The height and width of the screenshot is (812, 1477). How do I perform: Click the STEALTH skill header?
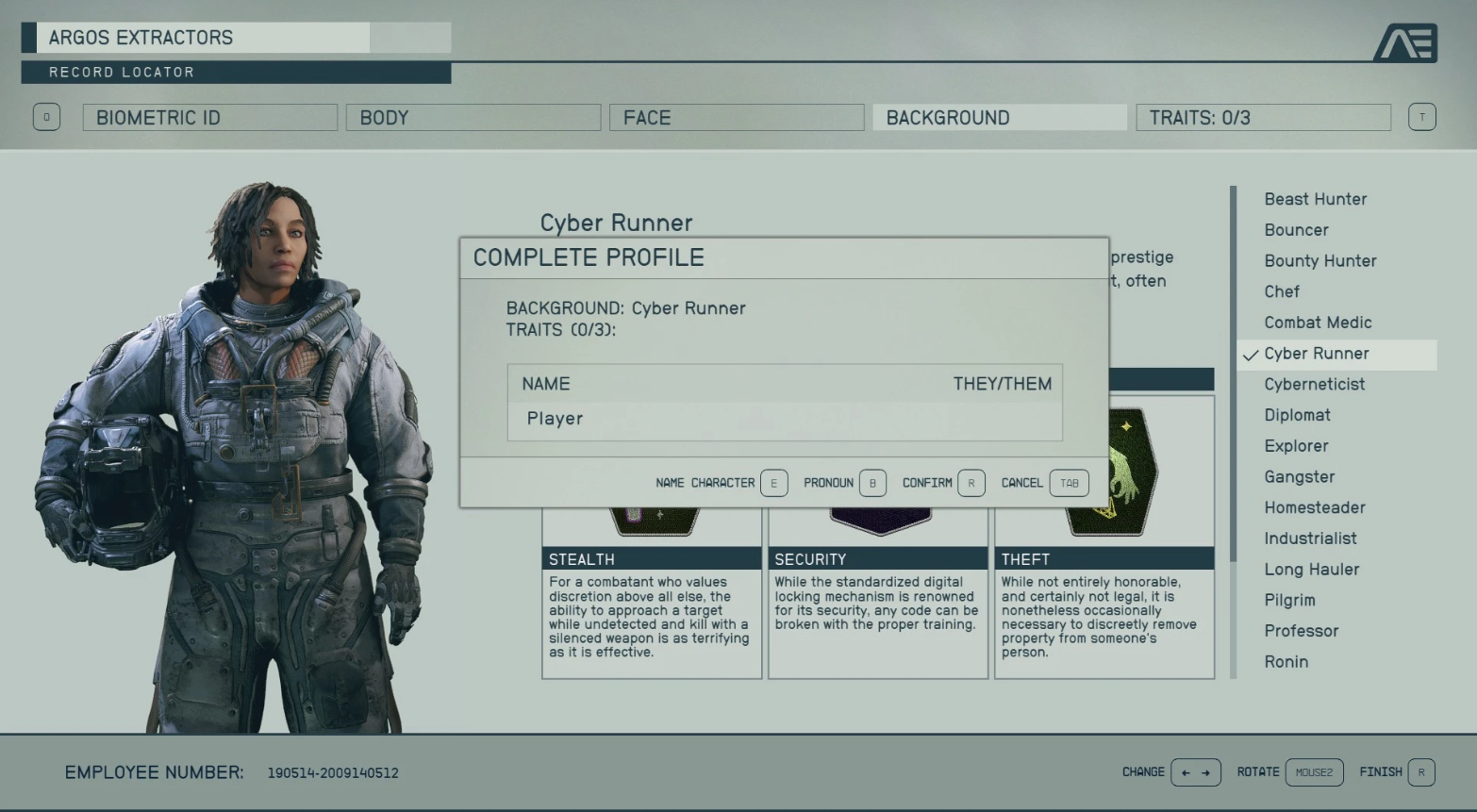[x=652, y=559]
